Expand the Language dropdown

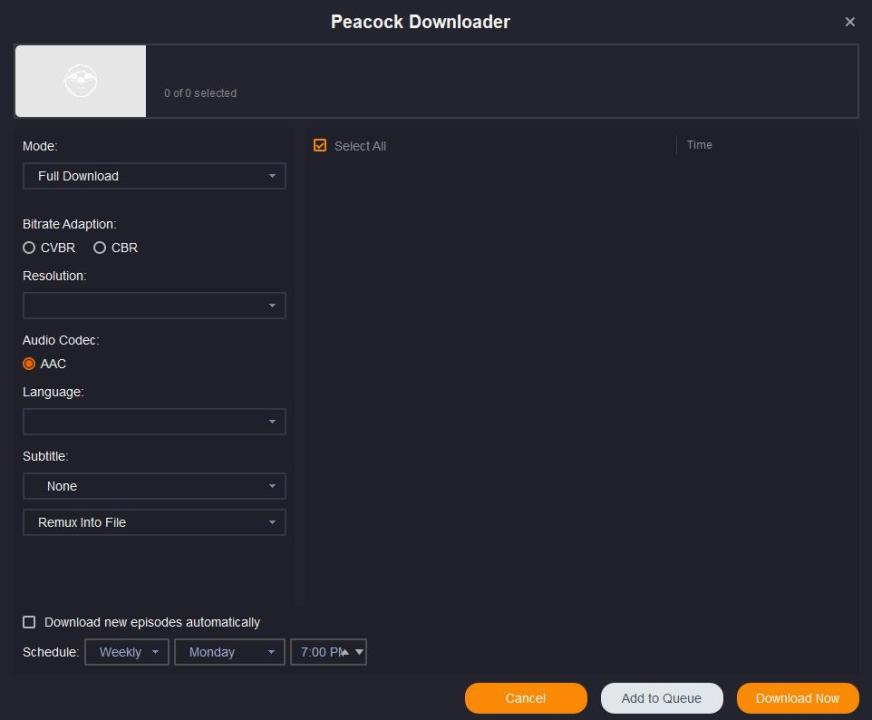154,422
